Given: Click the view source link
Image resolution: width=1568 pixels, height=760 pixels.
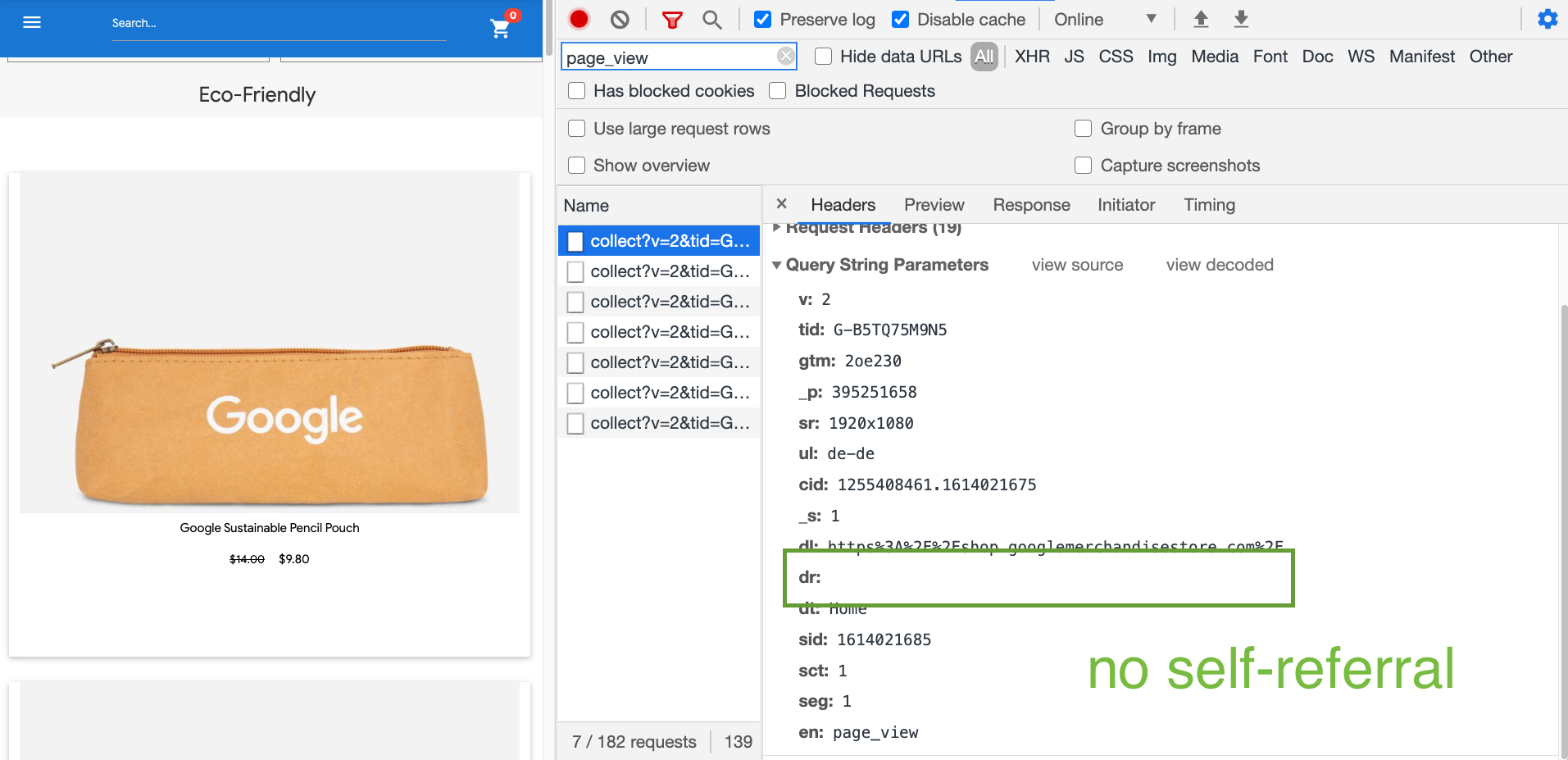Looking at the screenshot, I should coord(1077,265).
